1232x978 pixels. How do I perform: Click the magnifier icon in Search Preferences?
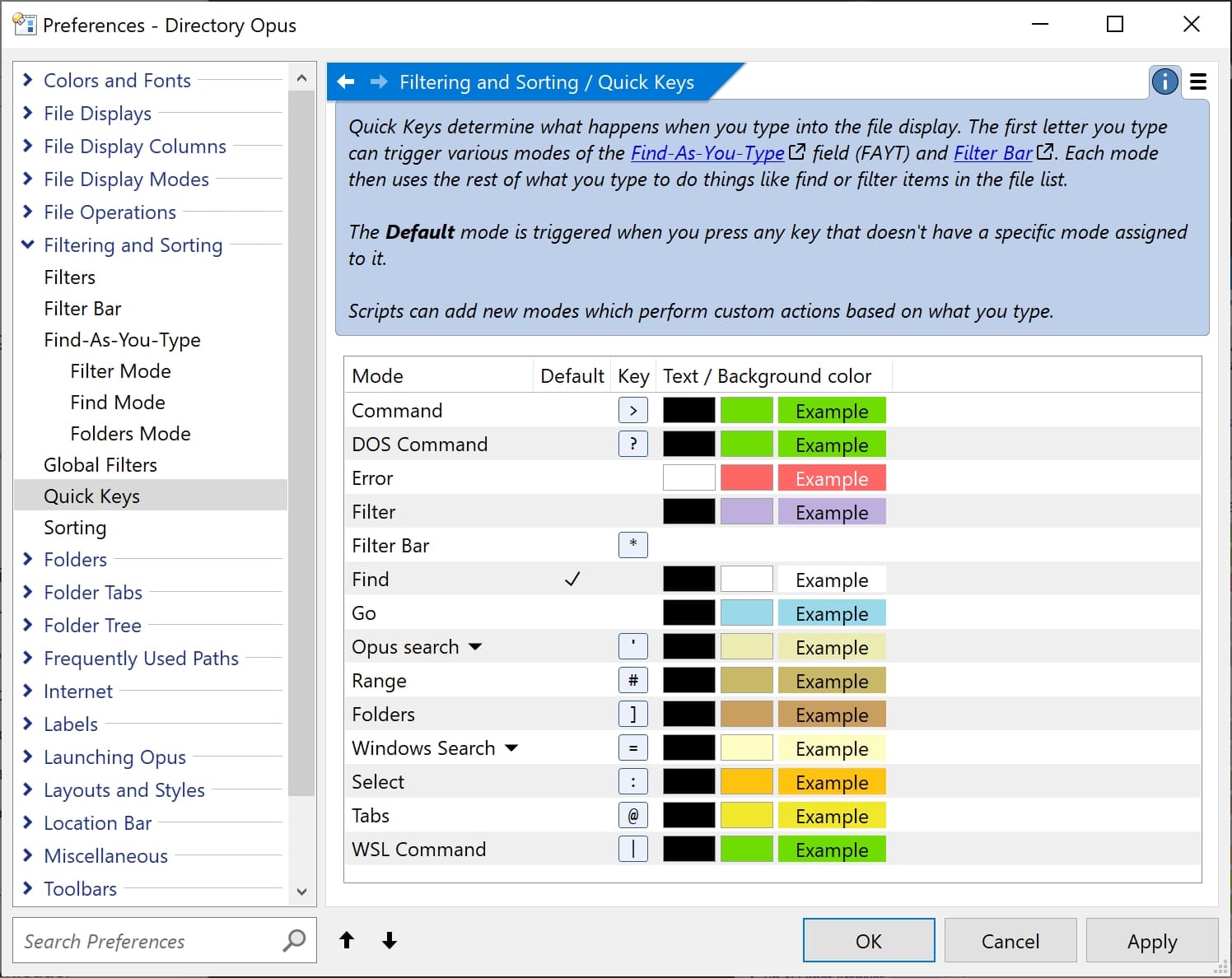[x=294, y=940]
